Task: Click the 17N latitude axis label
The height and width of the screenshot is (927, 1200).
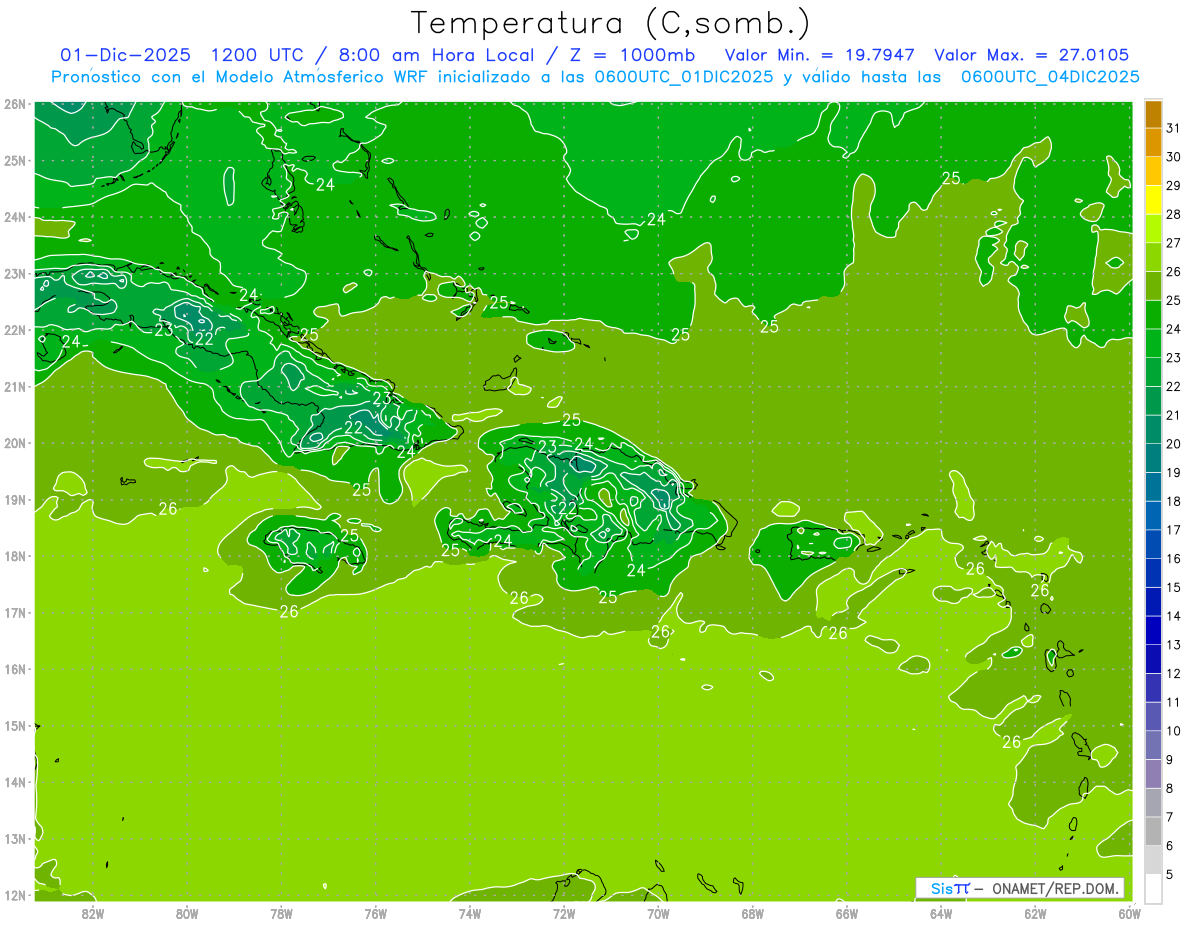Action: (x=15, y=612)
